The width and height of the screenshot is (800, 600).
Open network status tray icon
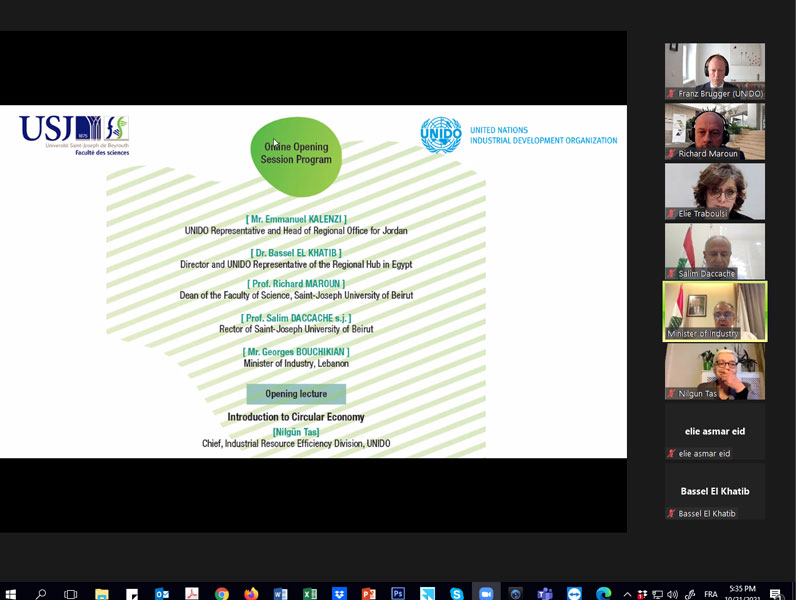coord(658,594)
